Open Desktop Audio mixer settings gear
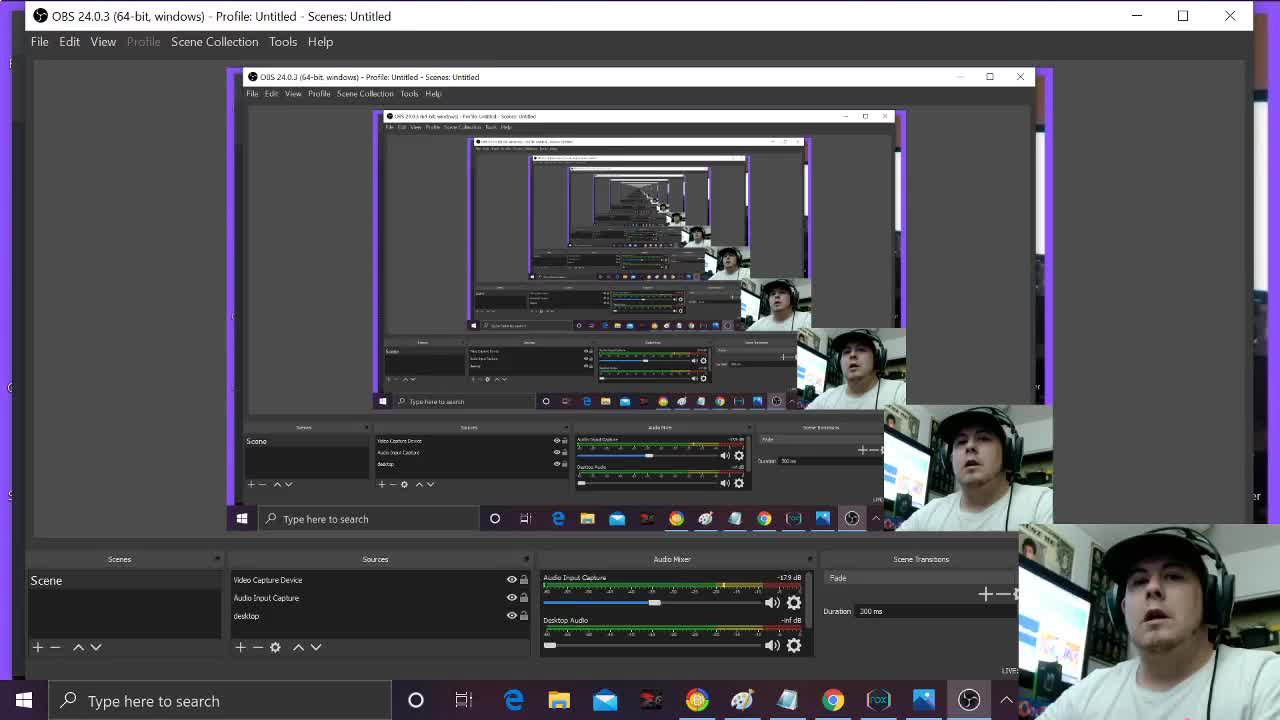This screenshot has height=720, width=1280. pyautogui.click(x=794, y=645)
